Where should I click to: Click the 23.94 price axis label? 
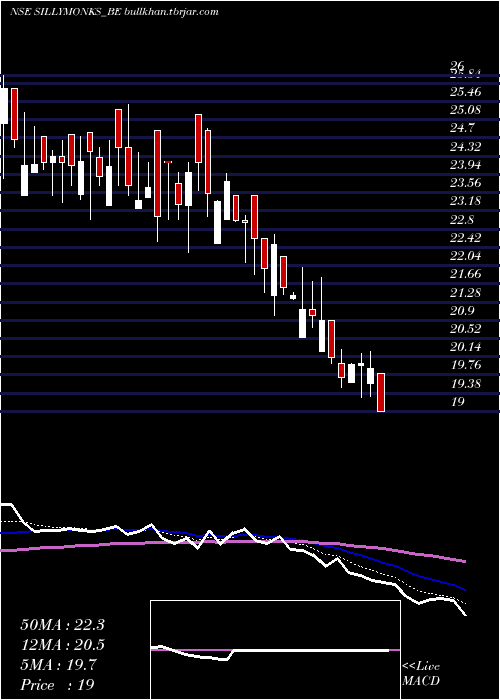pos(465,165)
